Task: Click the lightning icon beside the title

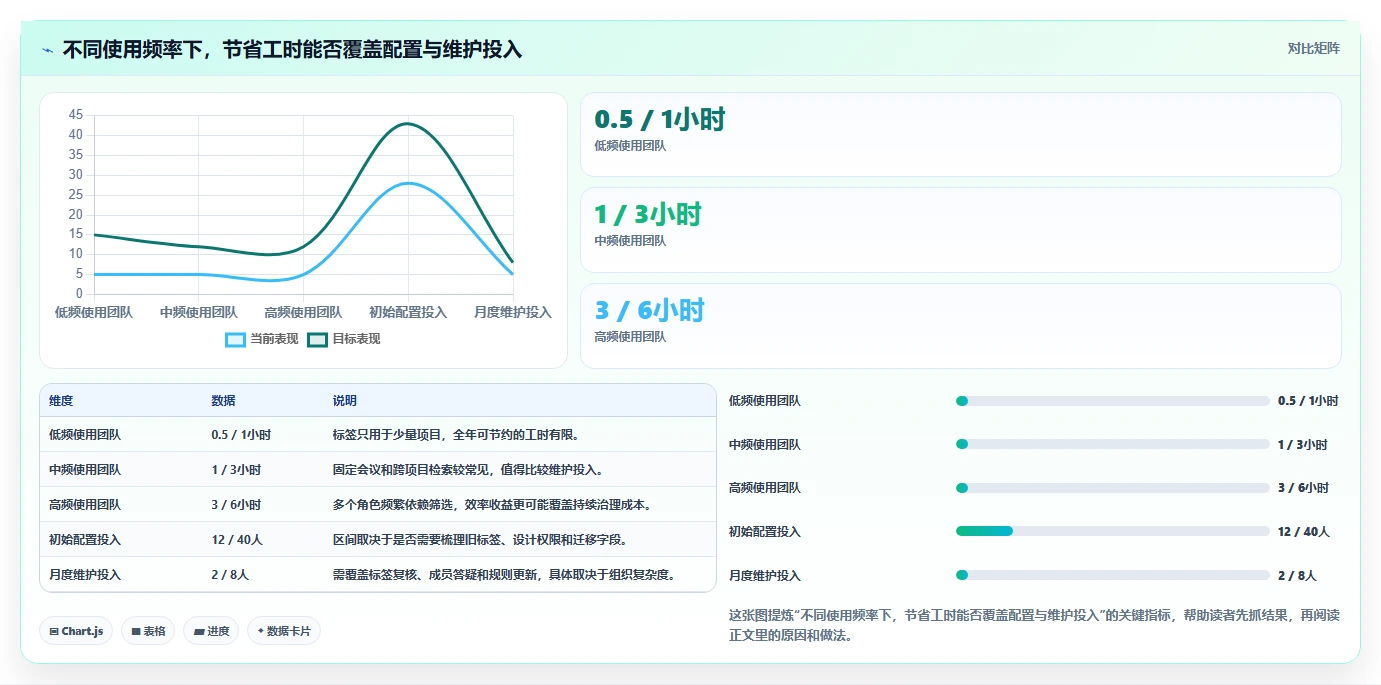Action: (x=47, y=50)
